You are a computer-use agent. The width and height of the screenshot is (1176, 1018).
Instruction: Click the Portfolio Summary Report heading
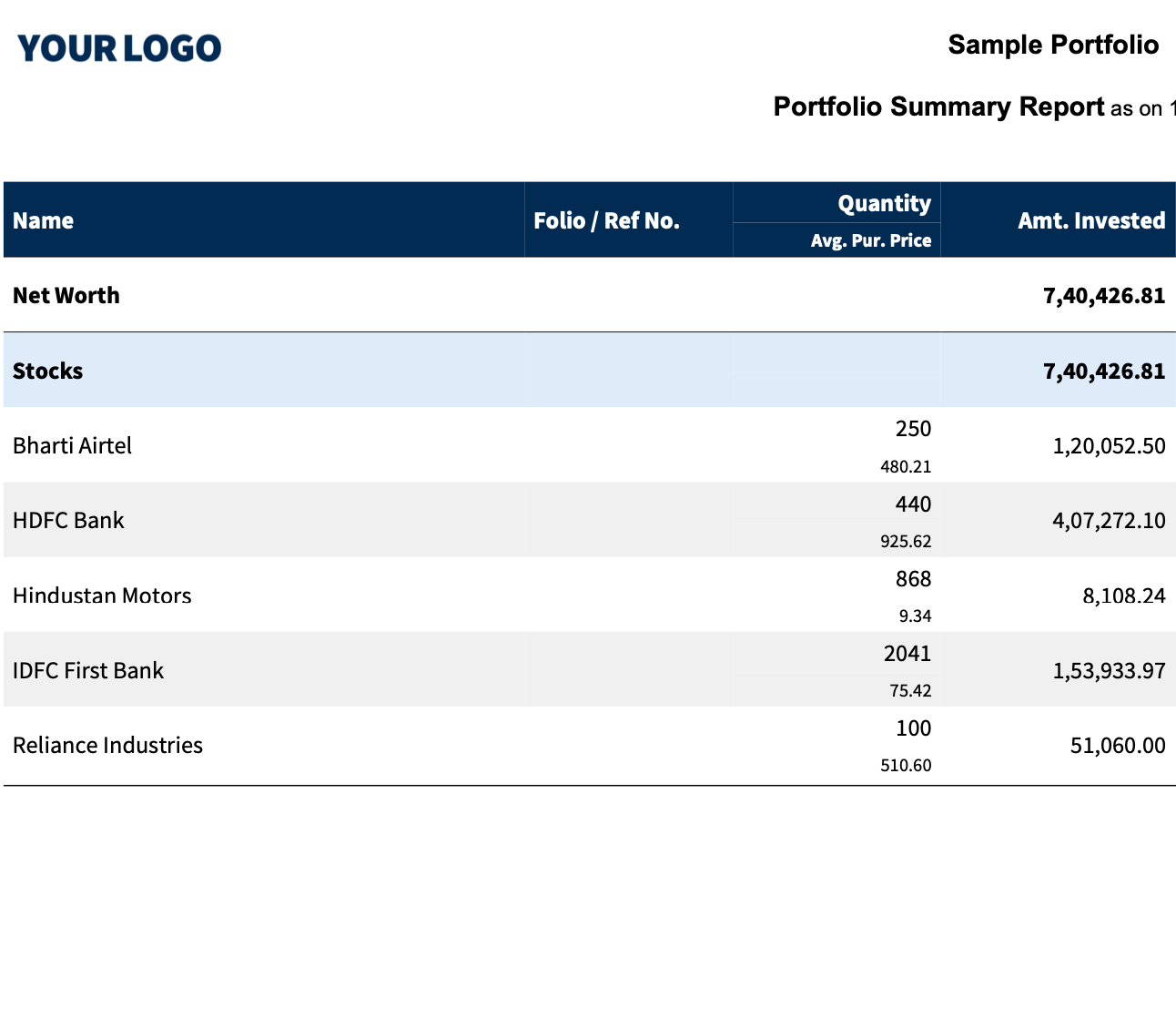click(938, 107)
